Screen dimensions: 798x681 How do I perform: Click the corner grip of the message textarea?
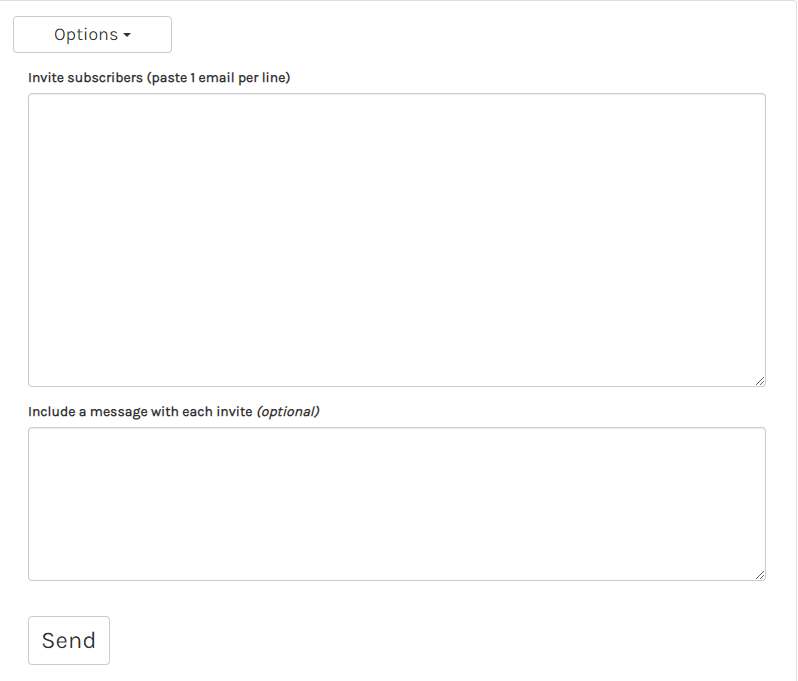click(x=760, y=575)
